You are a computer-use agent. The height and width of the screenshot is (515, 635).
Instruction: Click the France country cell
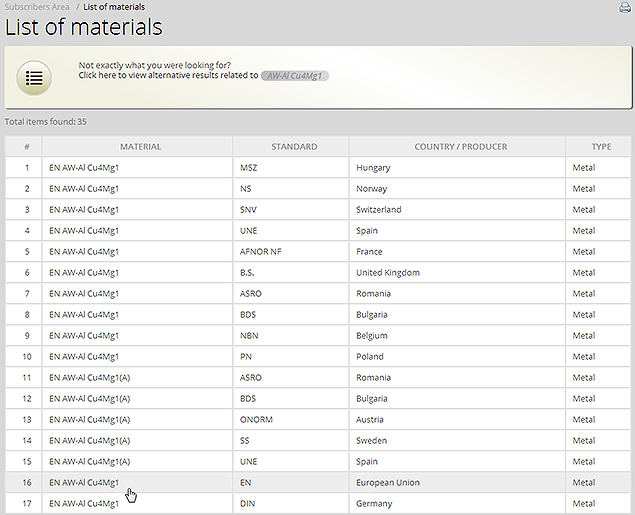tap(457, 252)
